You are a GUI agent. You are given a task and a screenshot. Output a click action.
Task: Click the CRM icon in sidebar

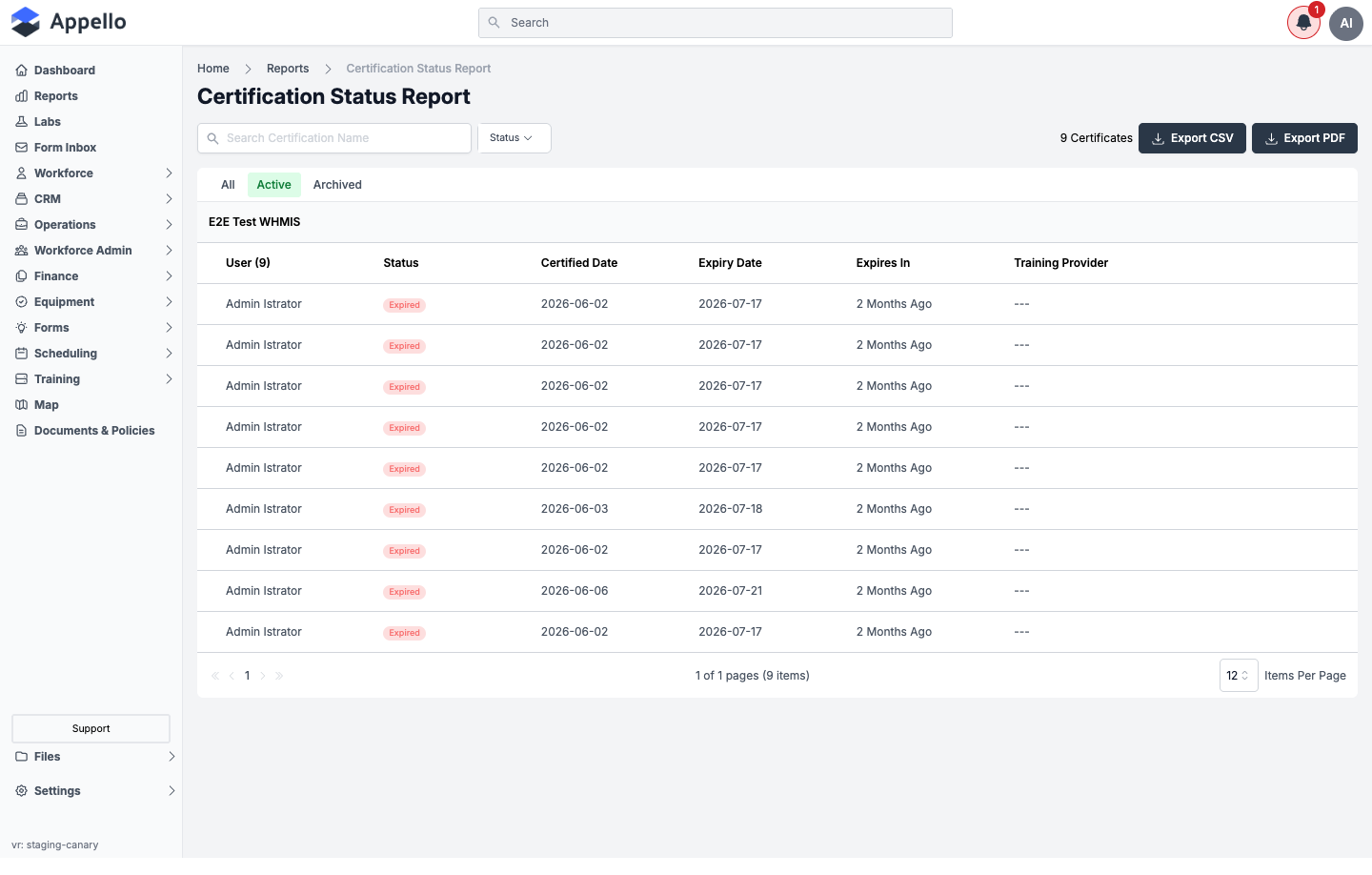[21, 199]
